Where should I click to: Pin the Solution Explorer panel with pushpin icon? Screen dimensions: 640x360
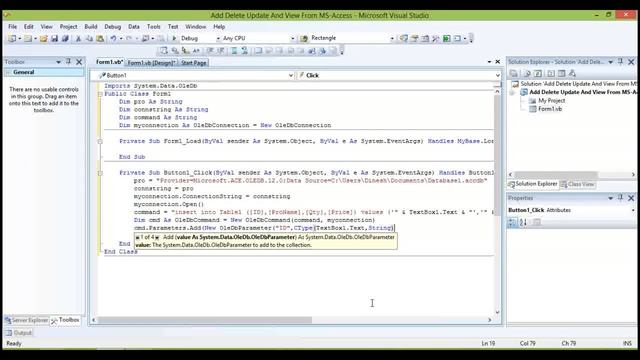point(620,62)
